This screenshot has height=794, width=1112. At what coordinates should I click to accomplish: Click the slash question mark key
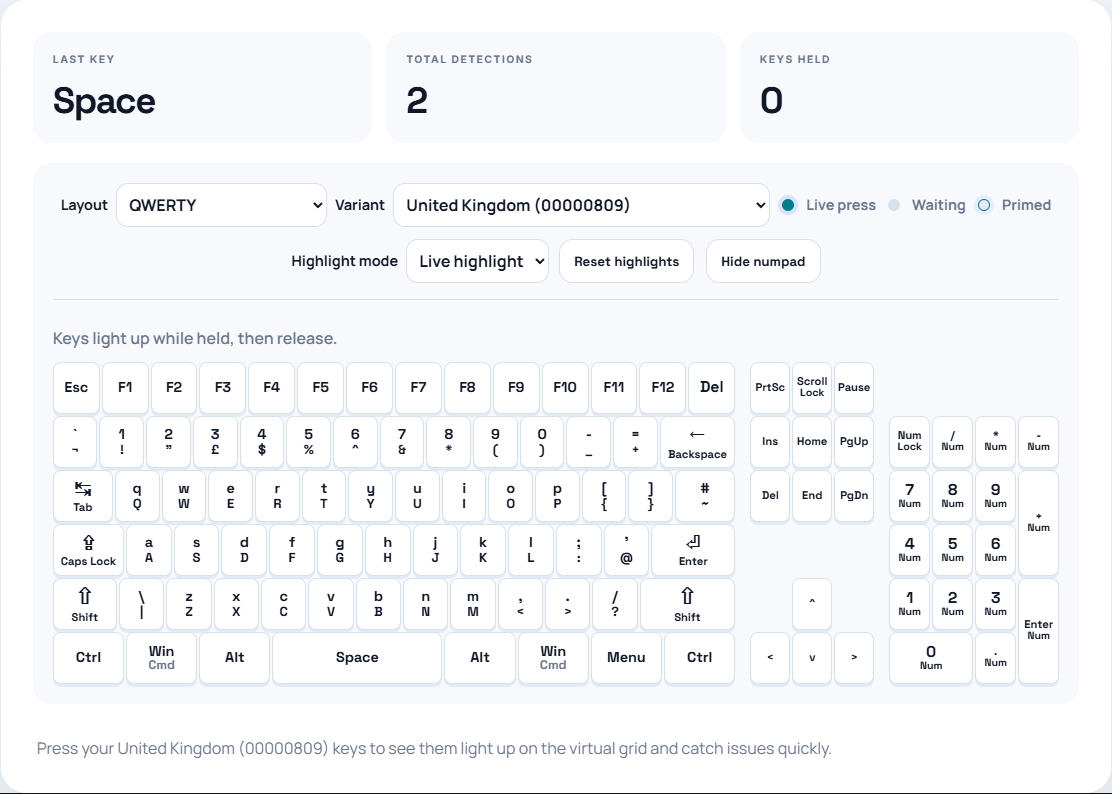point(615,604)
